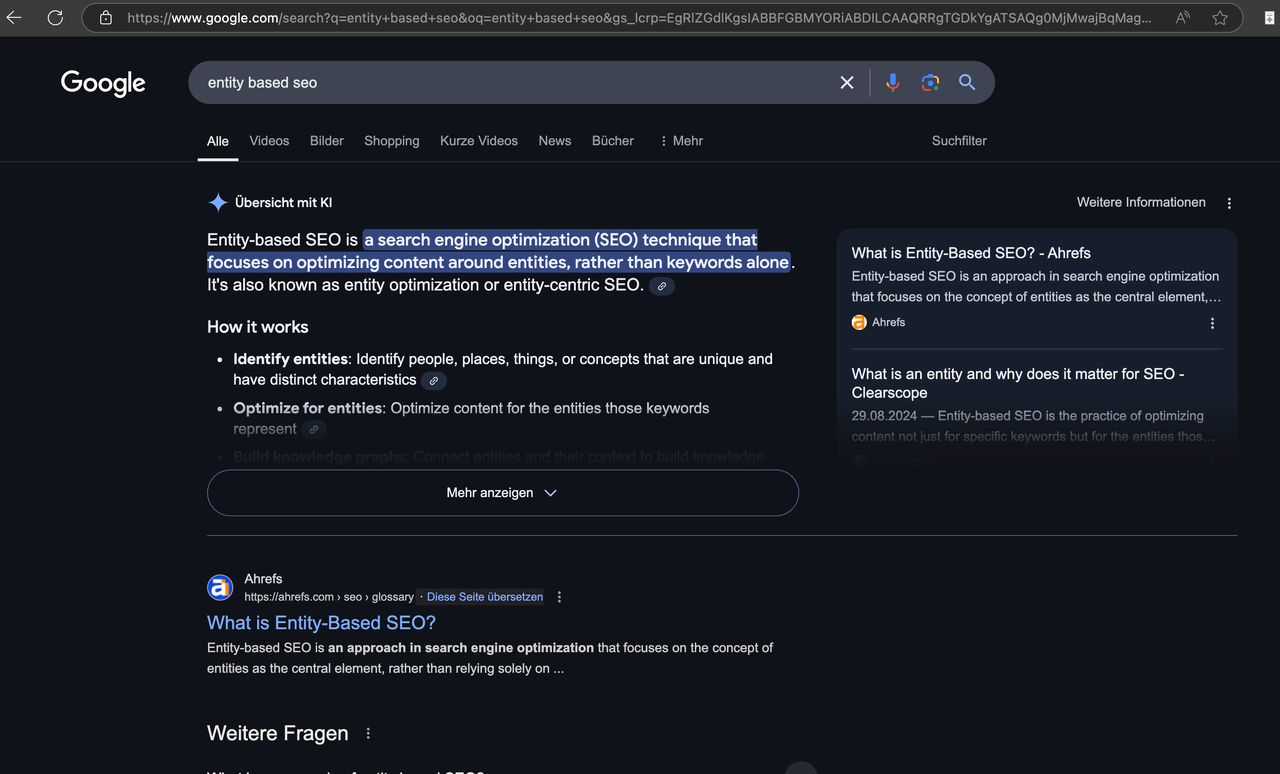
Task: Click inside the search input field
Action: click(x=500, y=82)
